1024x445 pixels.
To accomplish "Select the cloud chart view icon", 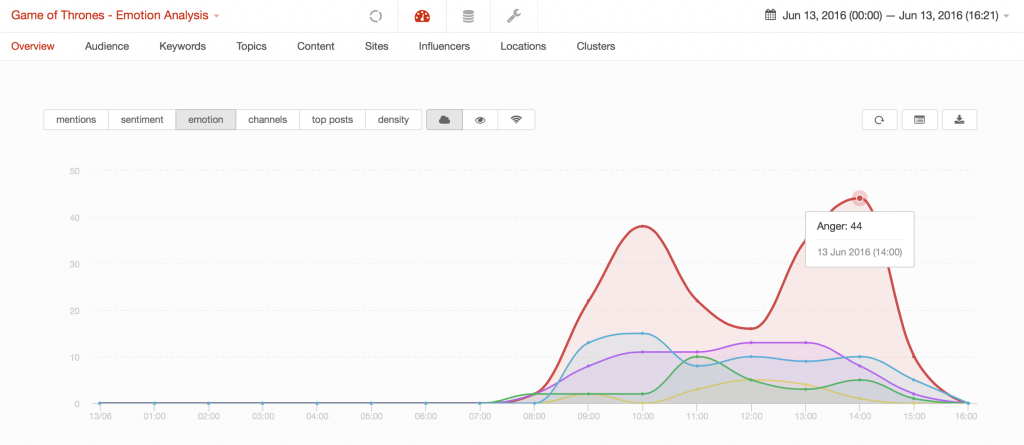I will coord(444,119).
